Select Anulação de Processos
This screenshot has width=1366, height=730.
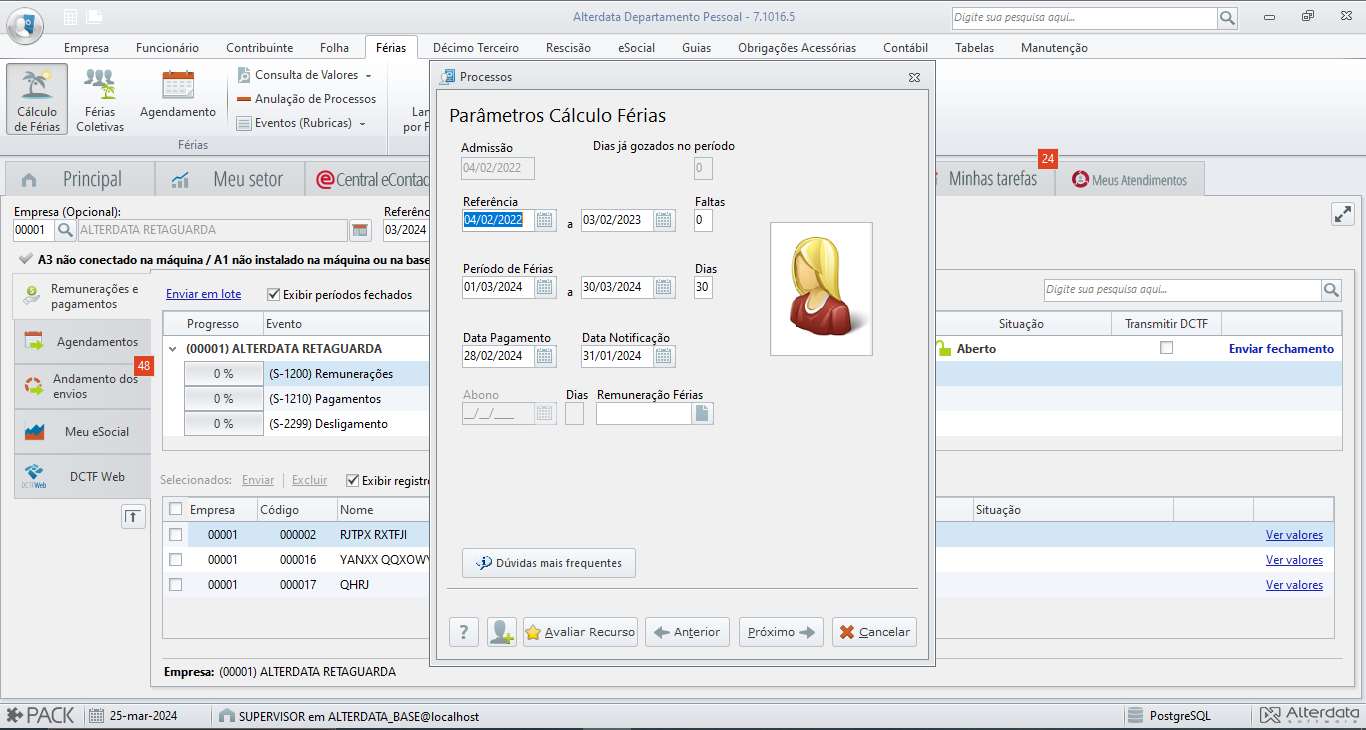306,99
